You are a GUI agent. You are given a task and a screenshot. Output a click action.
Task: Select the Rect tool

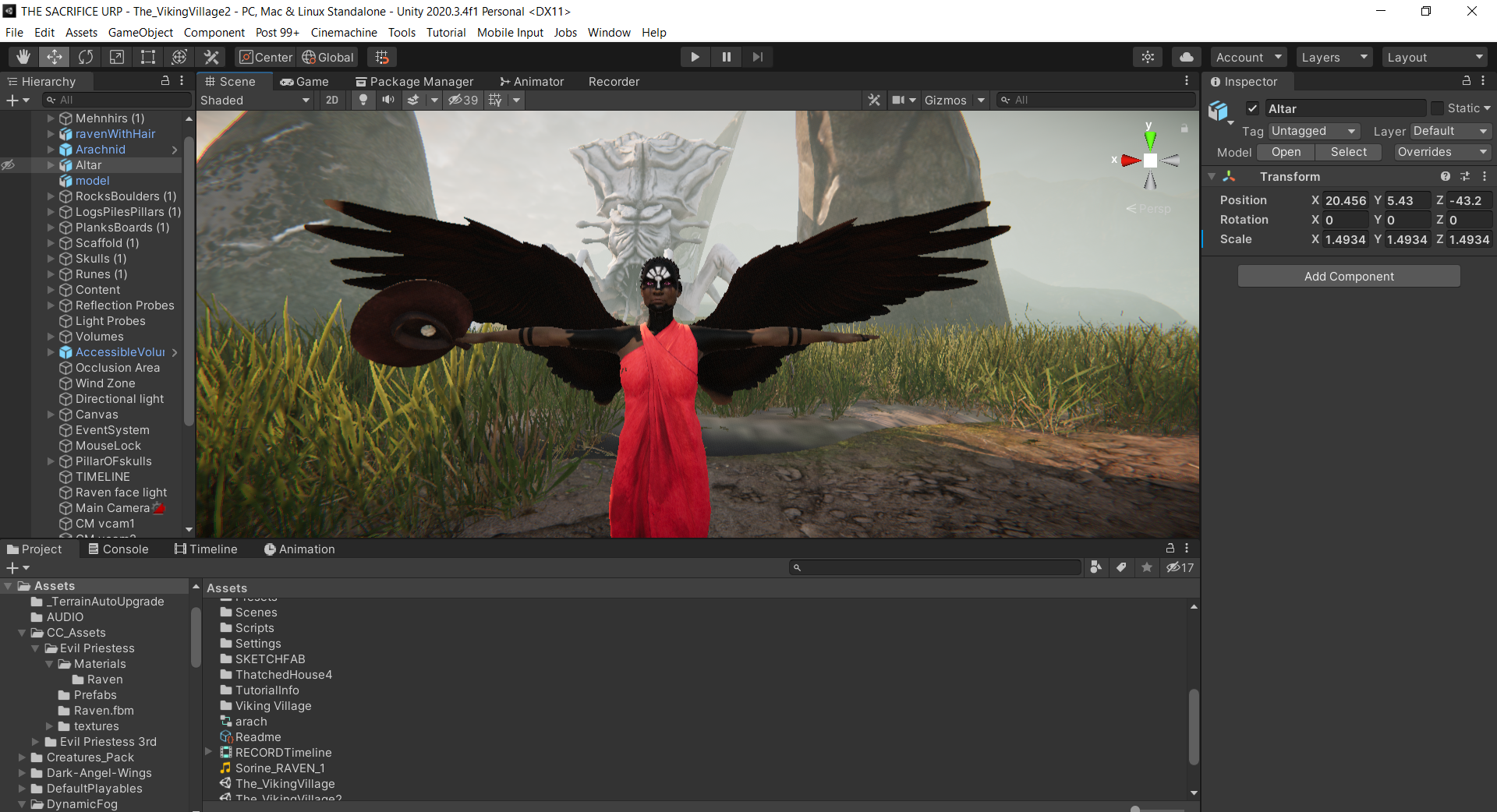(x=148, y=57)
